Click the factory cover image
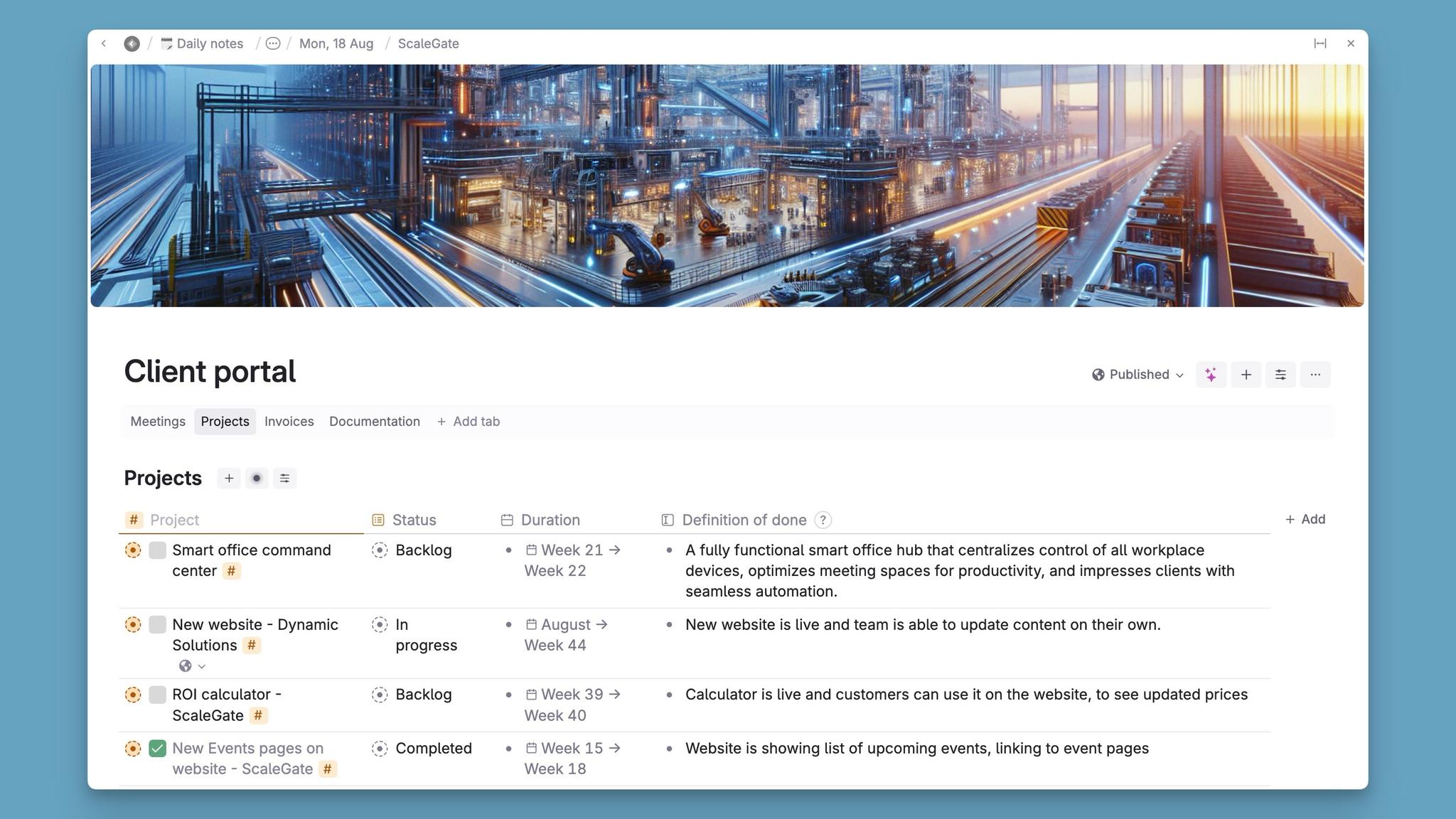Image resolution: width=1456 pixels, height=819 pixels. [727, 186]
